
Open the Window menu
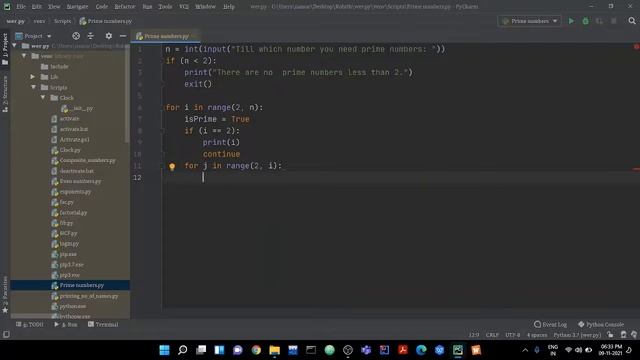[205, 7]
